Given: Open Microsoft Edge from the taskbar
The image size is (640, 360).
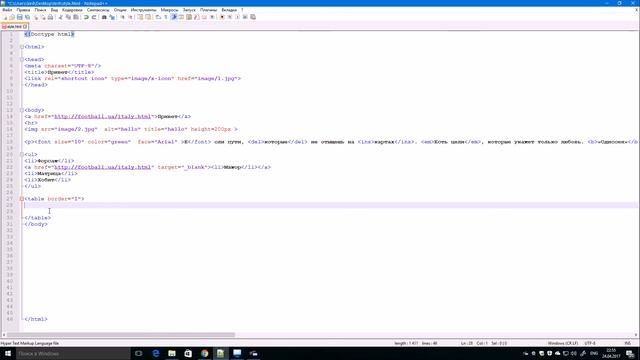Looking at the screenshot, I should [x=156, y=353].
